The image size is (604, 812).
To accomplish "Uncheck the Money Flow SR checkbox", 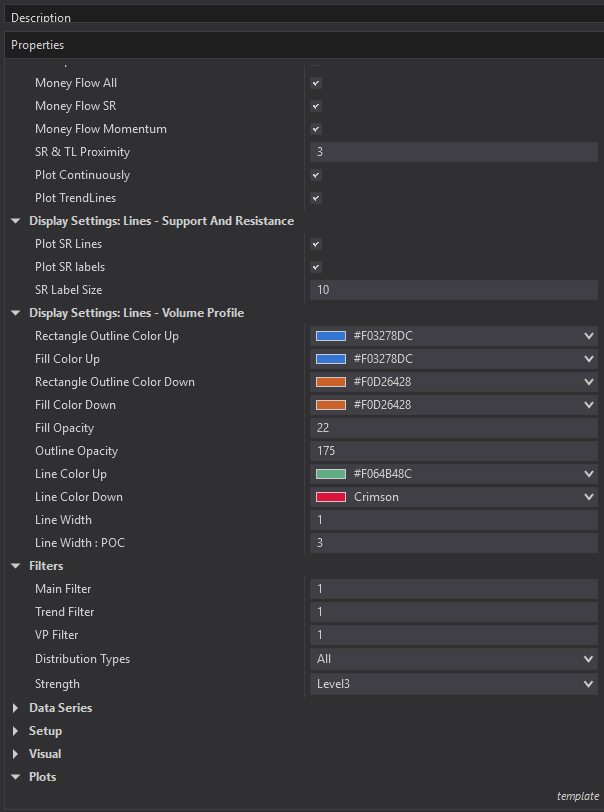I will (316, 106).
